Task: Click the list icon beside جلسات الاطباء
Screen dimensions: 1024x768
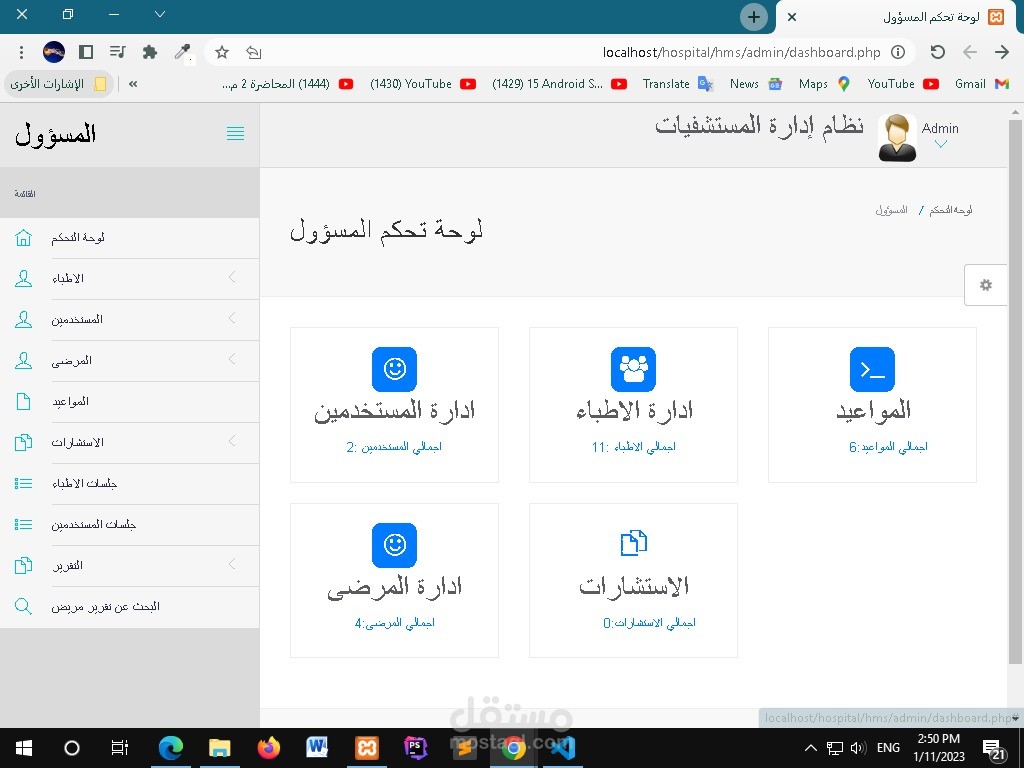Action: pos(24,483)
